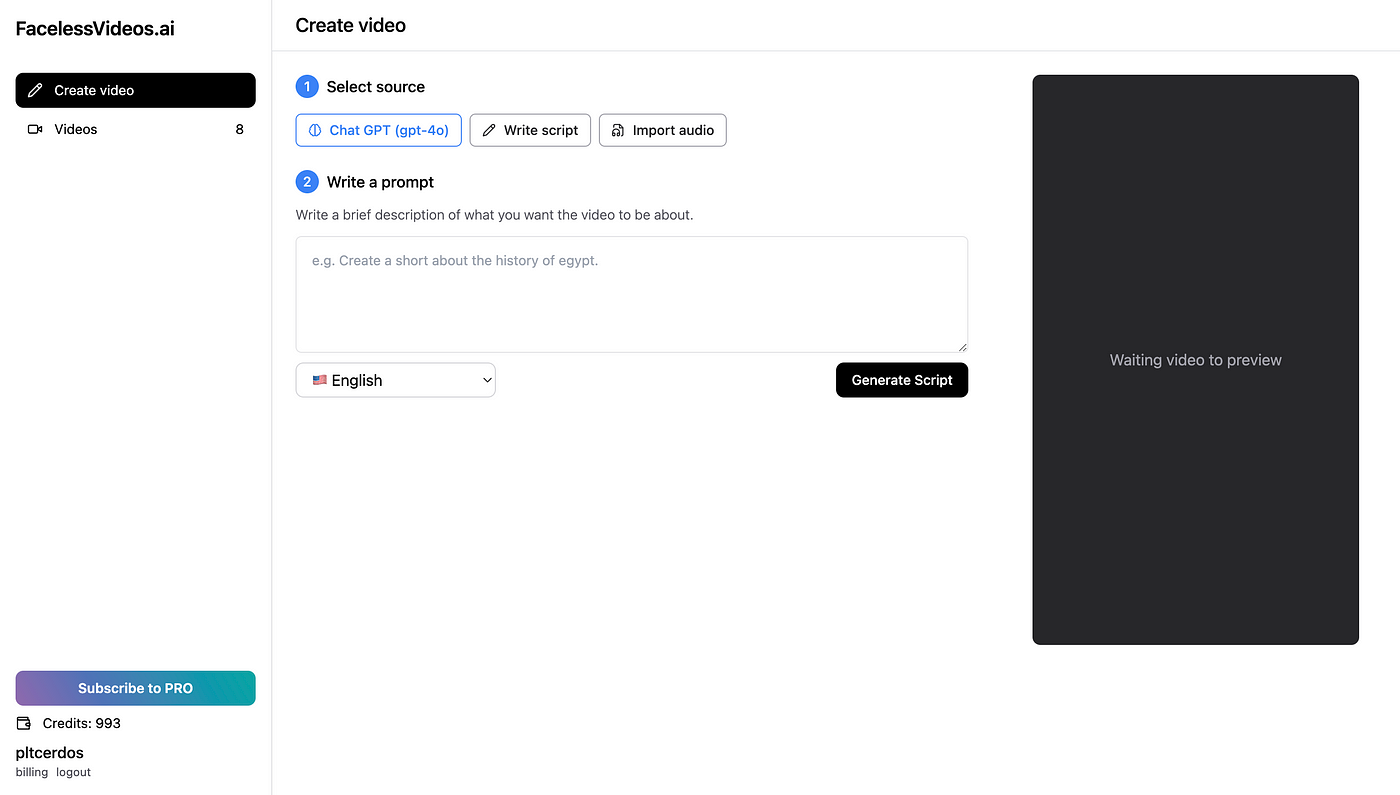Image resolution: width=1400 pixels, height=795 pixels.
Task: Click the Generate Script button
Action: [x=902, y=380]
